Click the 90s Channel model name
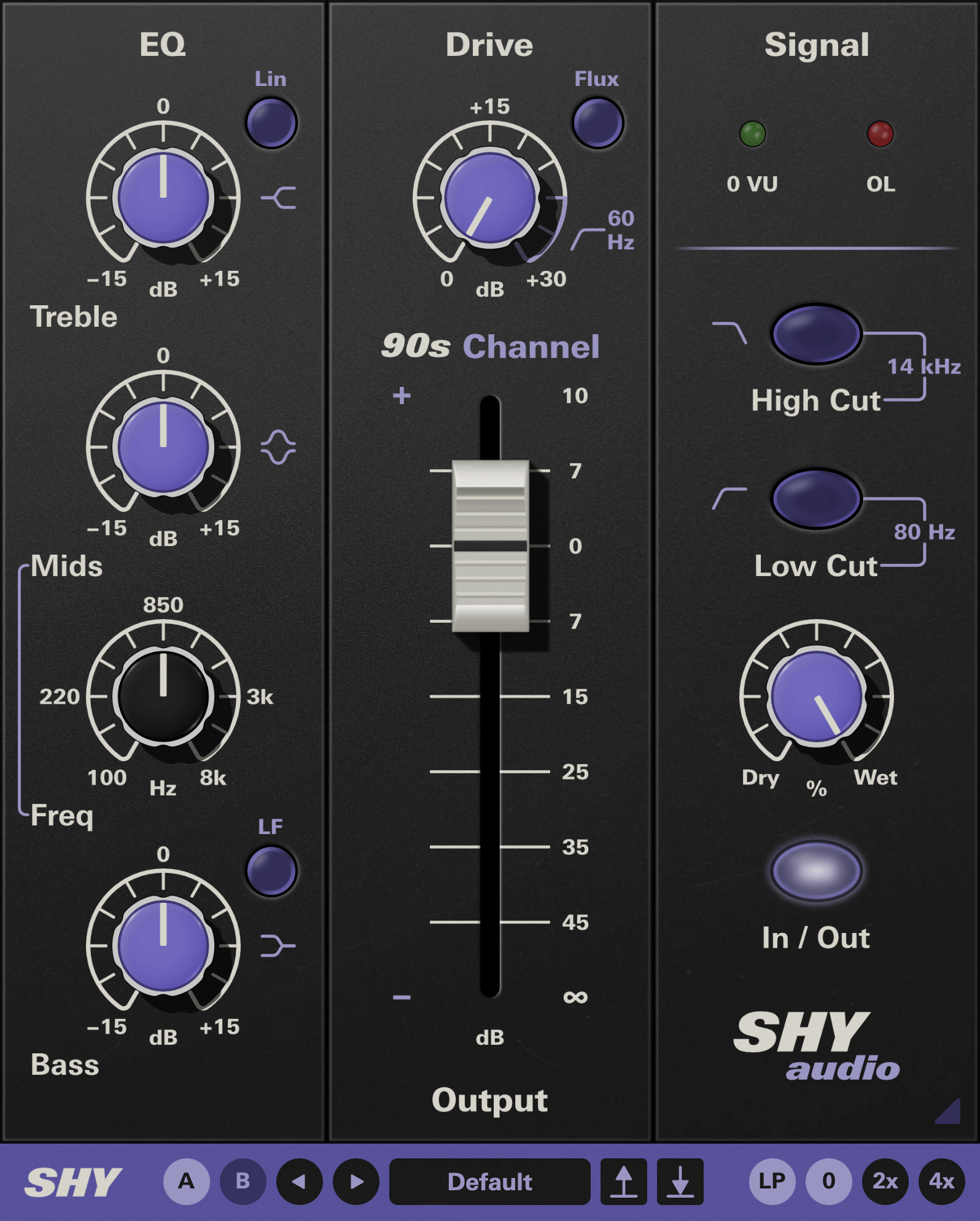The width and height of the screenshot is (980, 1221). (x=490, y=346)
